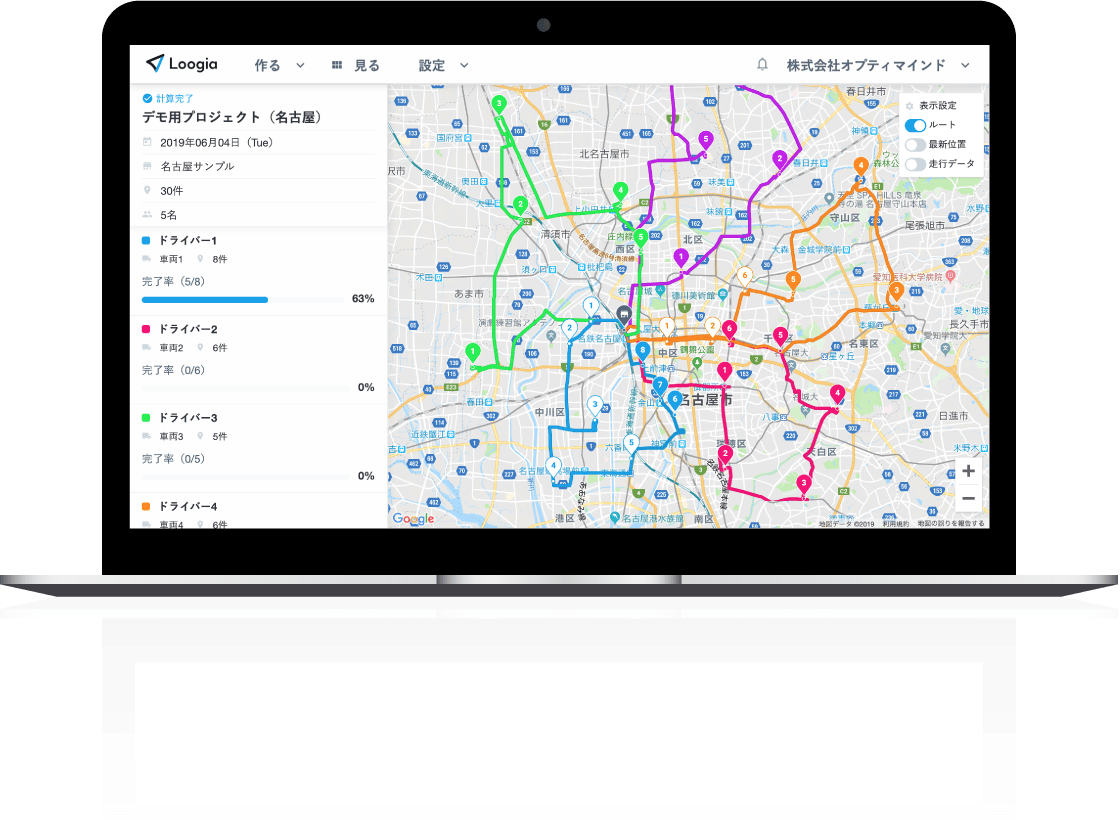The width and height of the screenshot is (1120, 820).
Task: Enable the 最新位置 toggle
Action: pos(915,144)
